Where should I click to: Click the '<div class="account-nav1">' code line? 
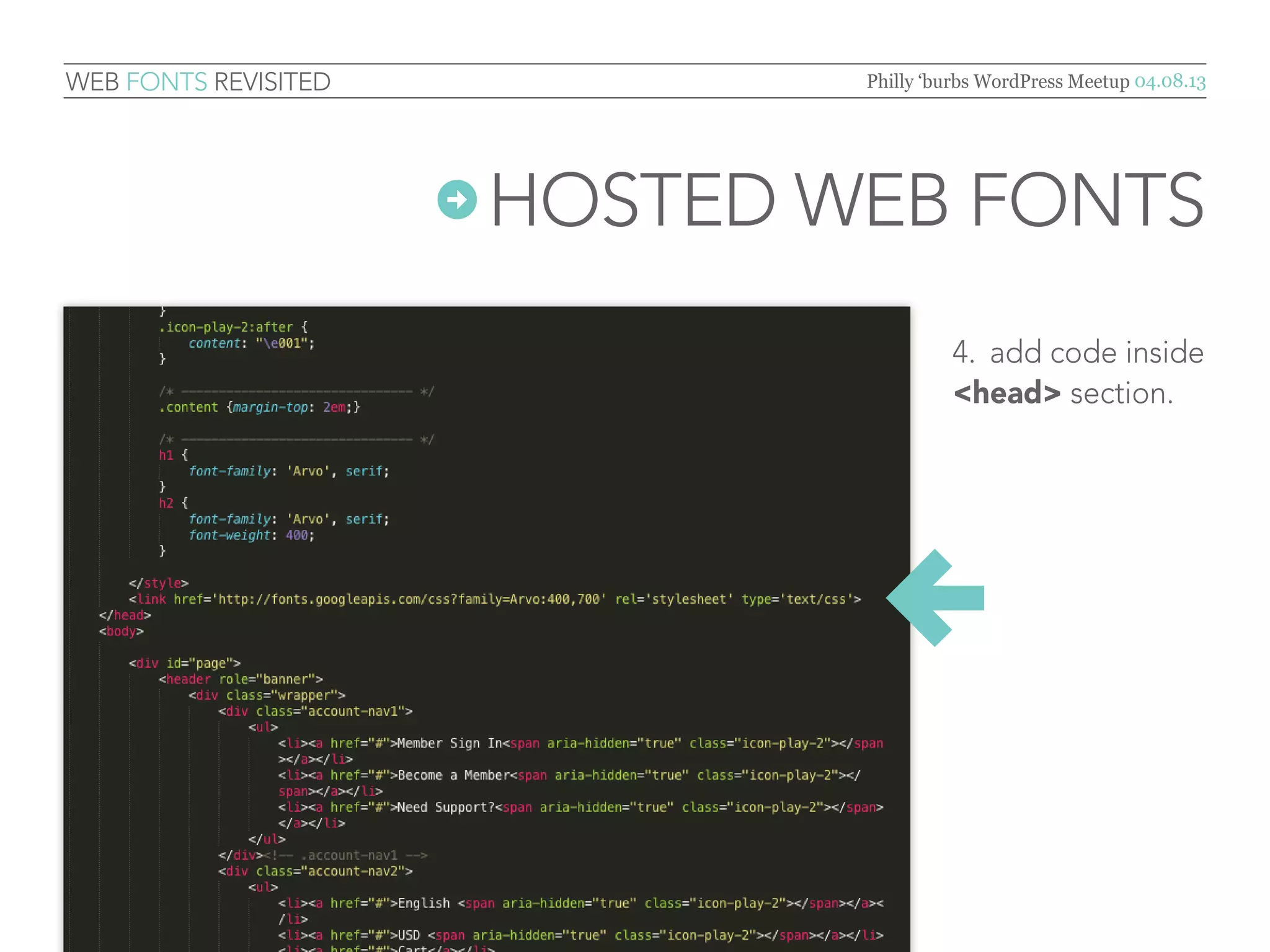[316, 712]
